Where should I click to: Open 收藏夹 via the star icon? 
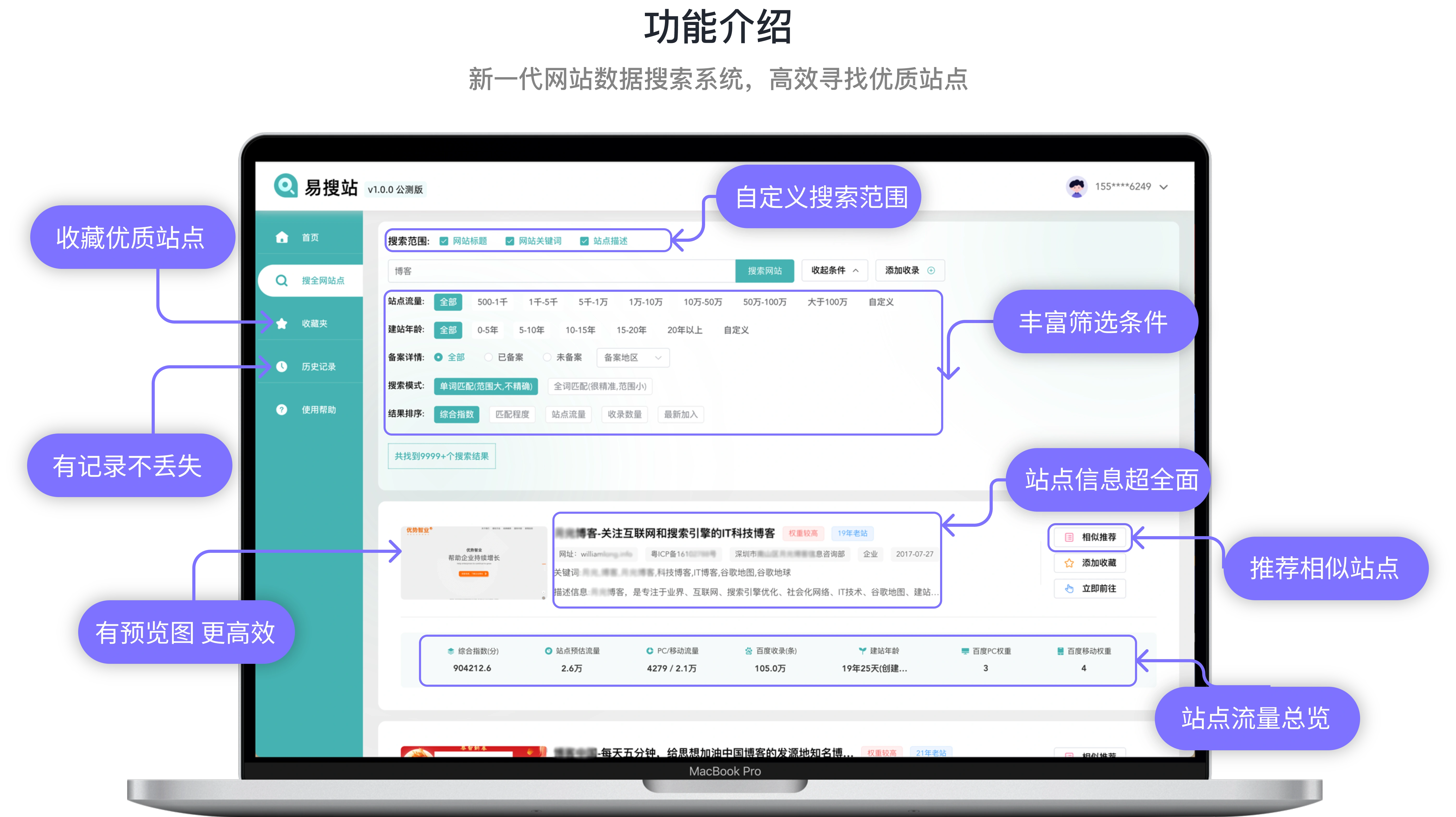coord(282,323)
